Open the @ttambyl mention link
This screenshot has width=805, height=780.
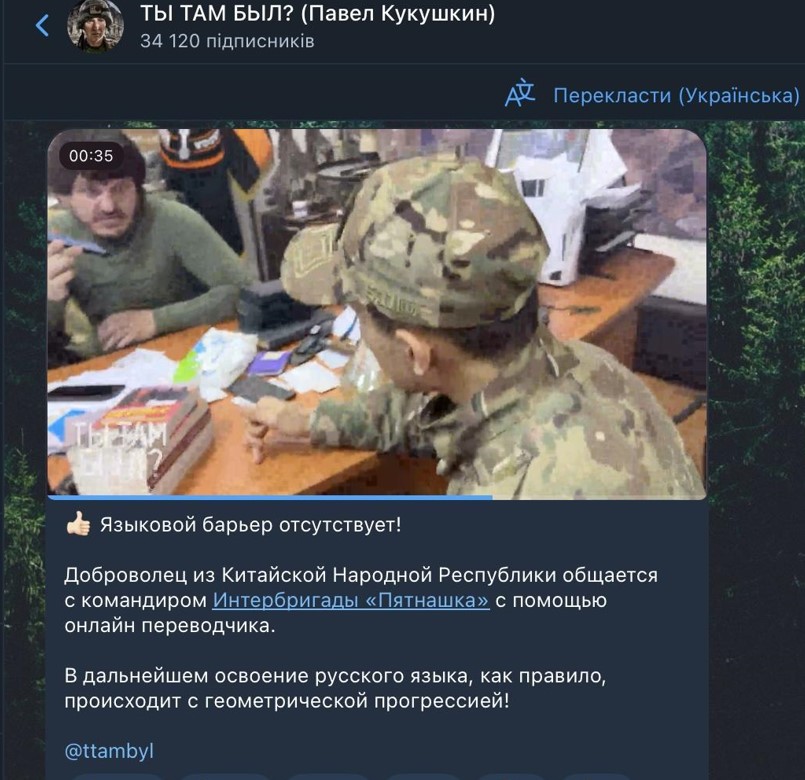pyautogui.click(x=109, y=751)
